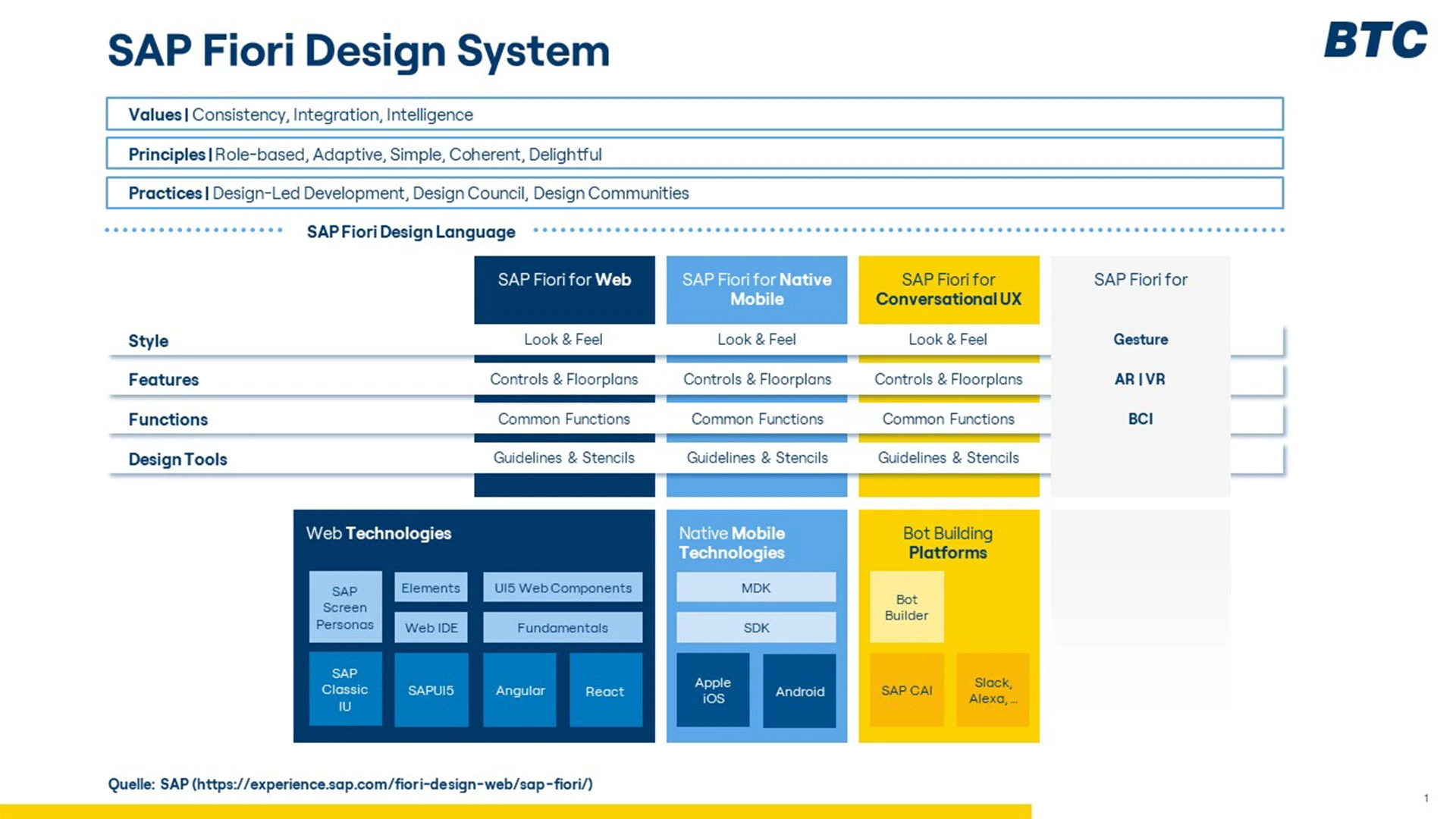Click Controls & Floorplans under Web
Screen dimensions: 1456x819
(563, 378)
